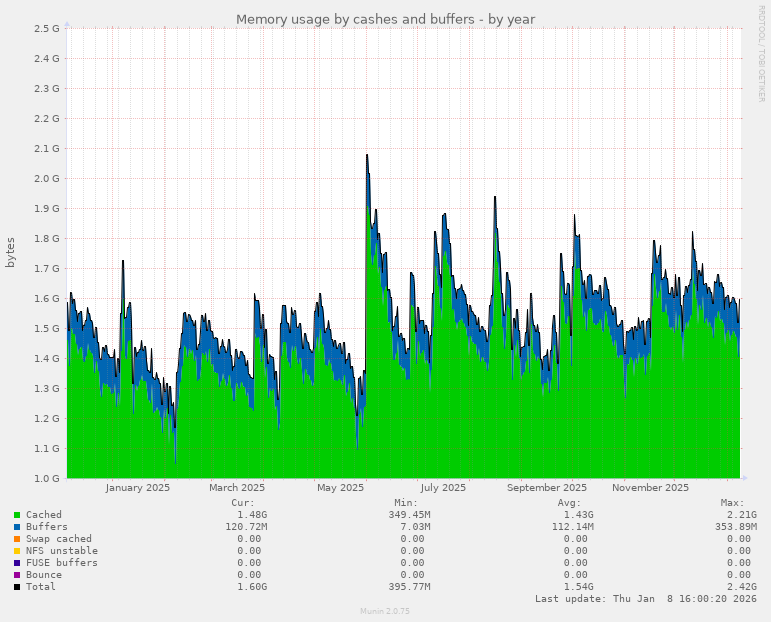771x622 pixels.
Task: Click Cached average value 1.43G
Action: (x=578, y=515)
